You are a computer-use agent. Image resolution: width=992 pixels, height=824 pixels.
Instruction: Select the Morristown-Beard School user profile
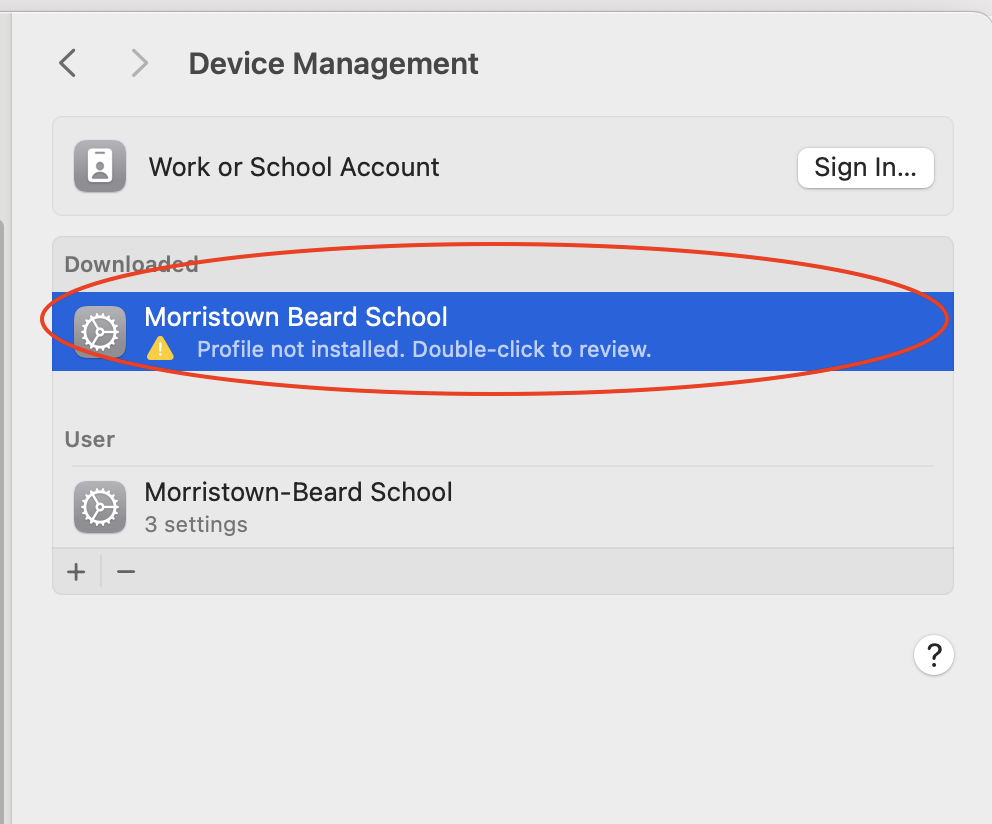tap(502, 507)
